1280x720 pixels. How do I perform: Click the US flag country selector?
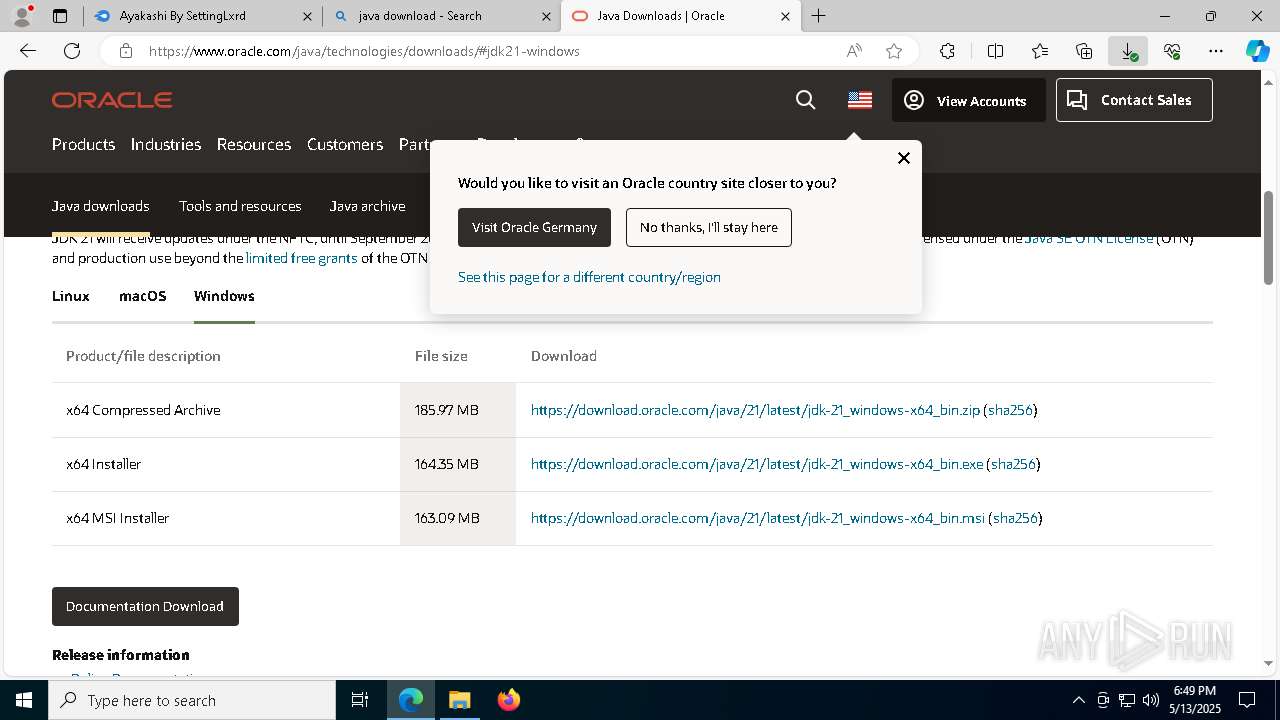click(860, 100)
